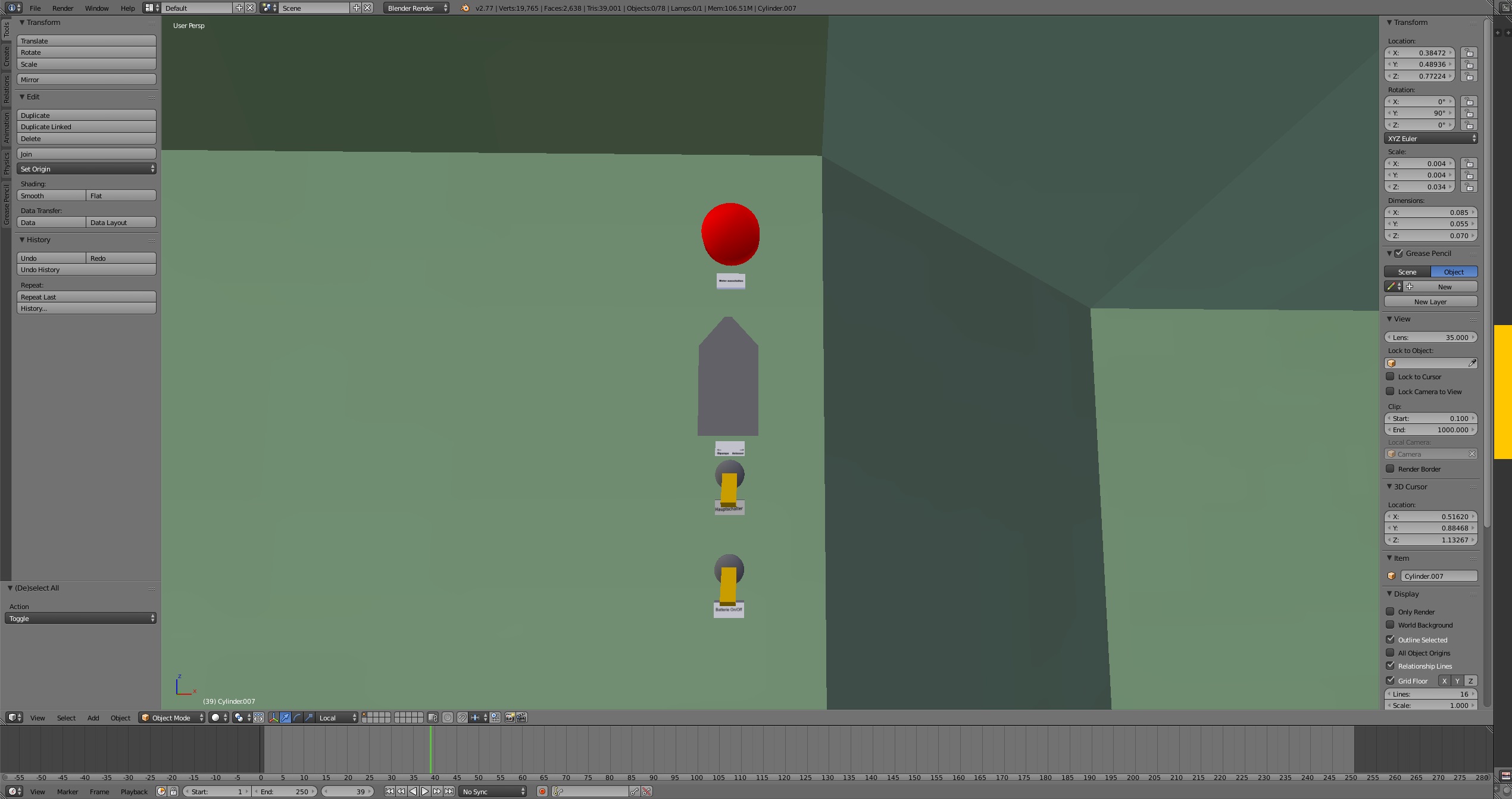The height and width of the screenshot is (799, 1512).
Task: Open the Set Origin dropdown
Action: tap(86, 169)
